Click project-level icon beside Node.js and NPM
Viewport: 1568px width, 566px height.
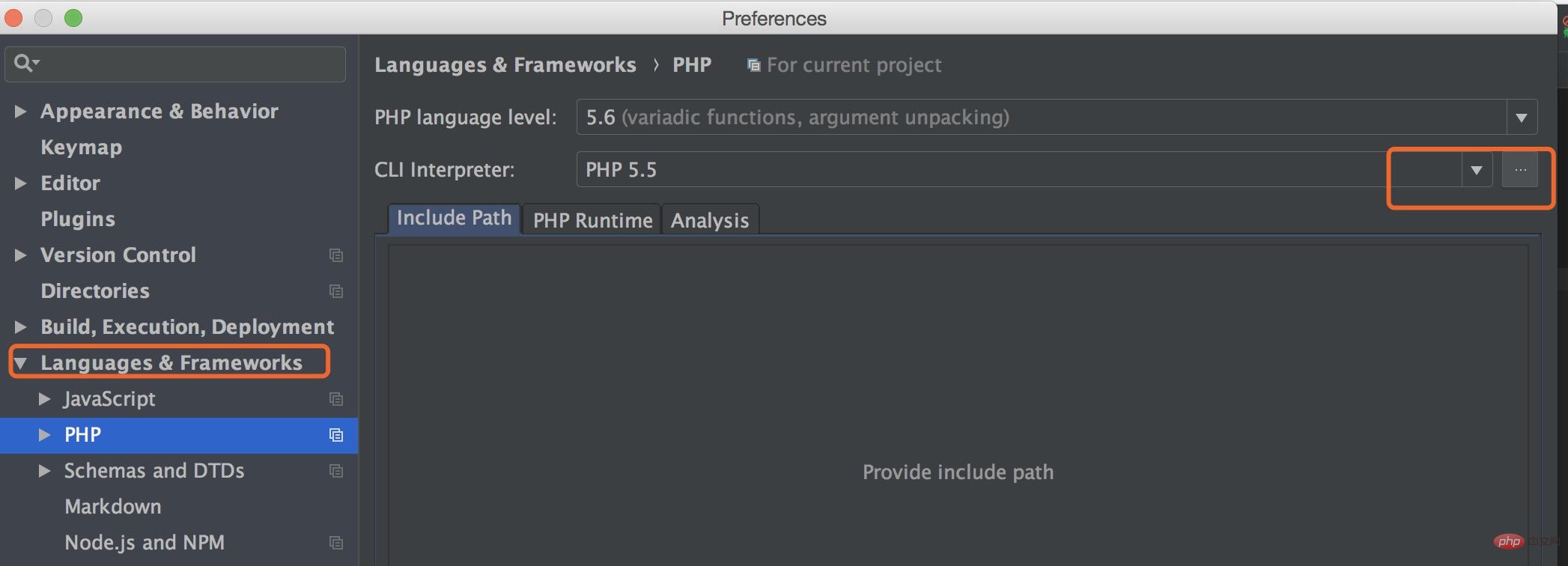(336, 543)
